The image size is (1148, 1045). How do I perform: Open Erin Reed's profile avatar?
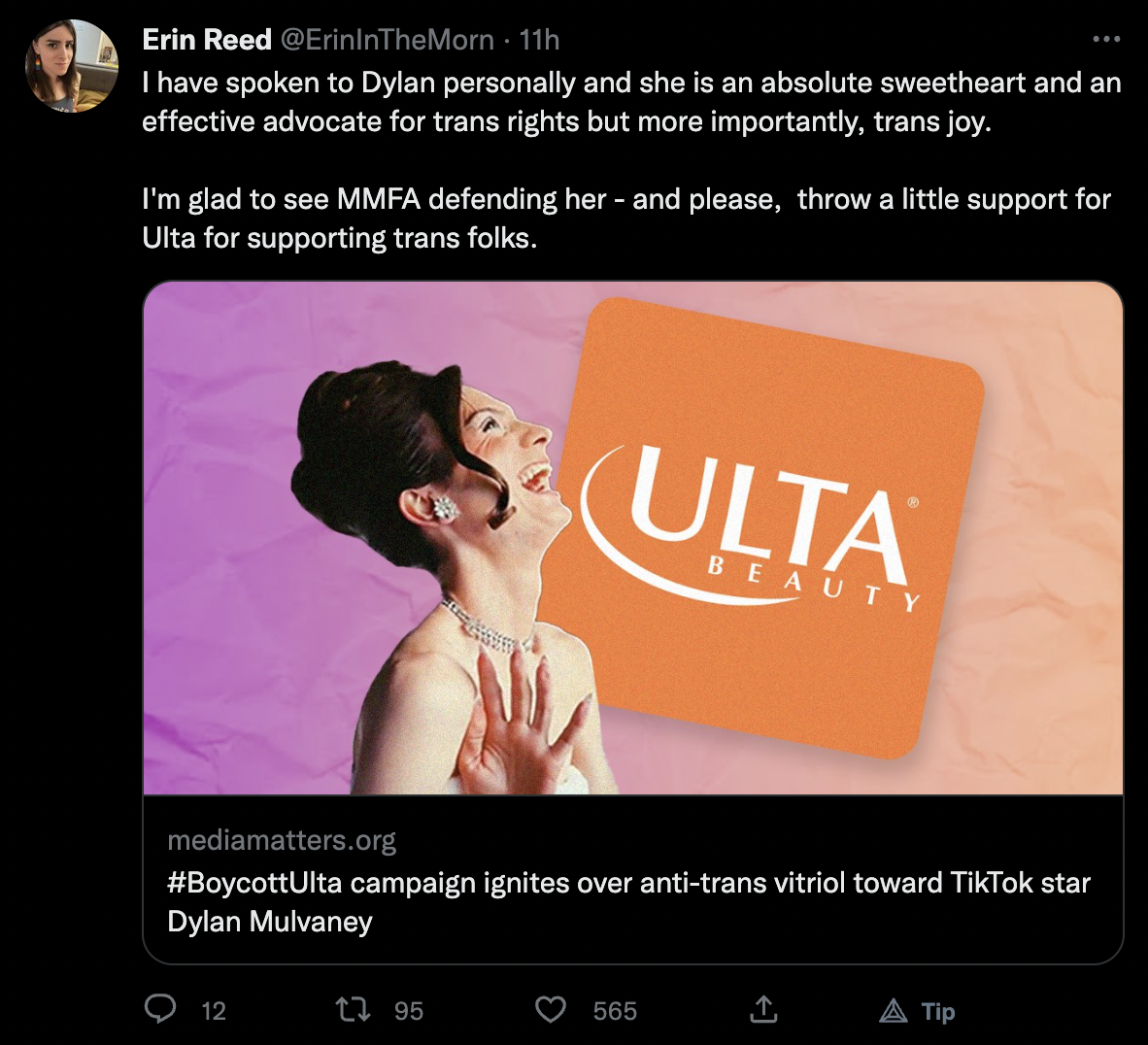pyautogui.click(x=71, y=67)
